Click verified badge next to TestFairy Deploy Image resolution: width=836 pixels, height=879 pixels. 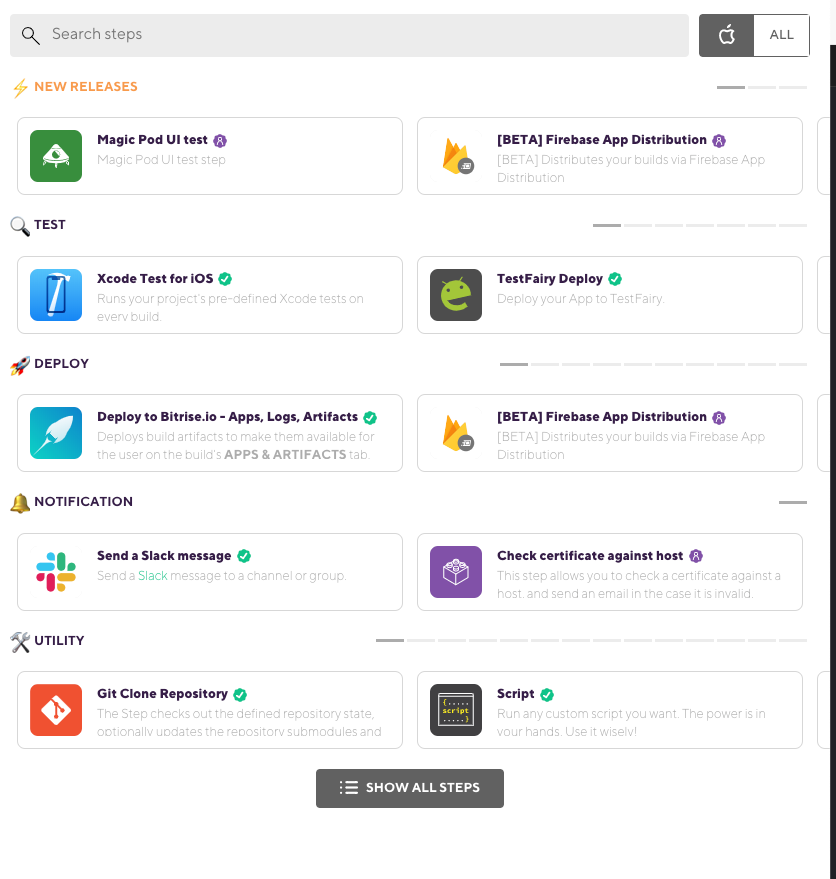pyautogui.click(x=615, y=279)
